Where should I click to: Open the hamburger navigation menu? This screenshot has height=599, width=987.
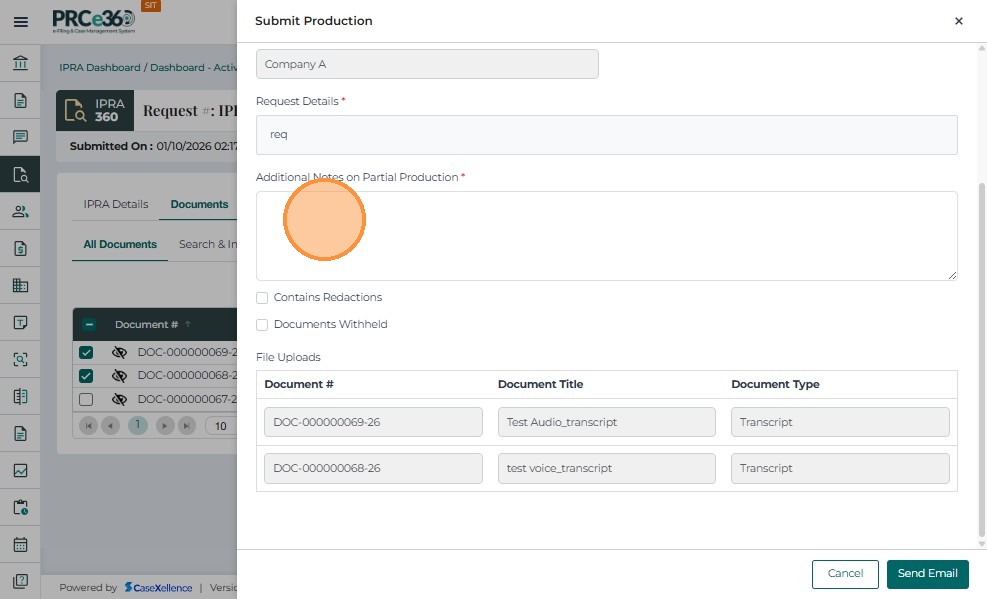20,21
